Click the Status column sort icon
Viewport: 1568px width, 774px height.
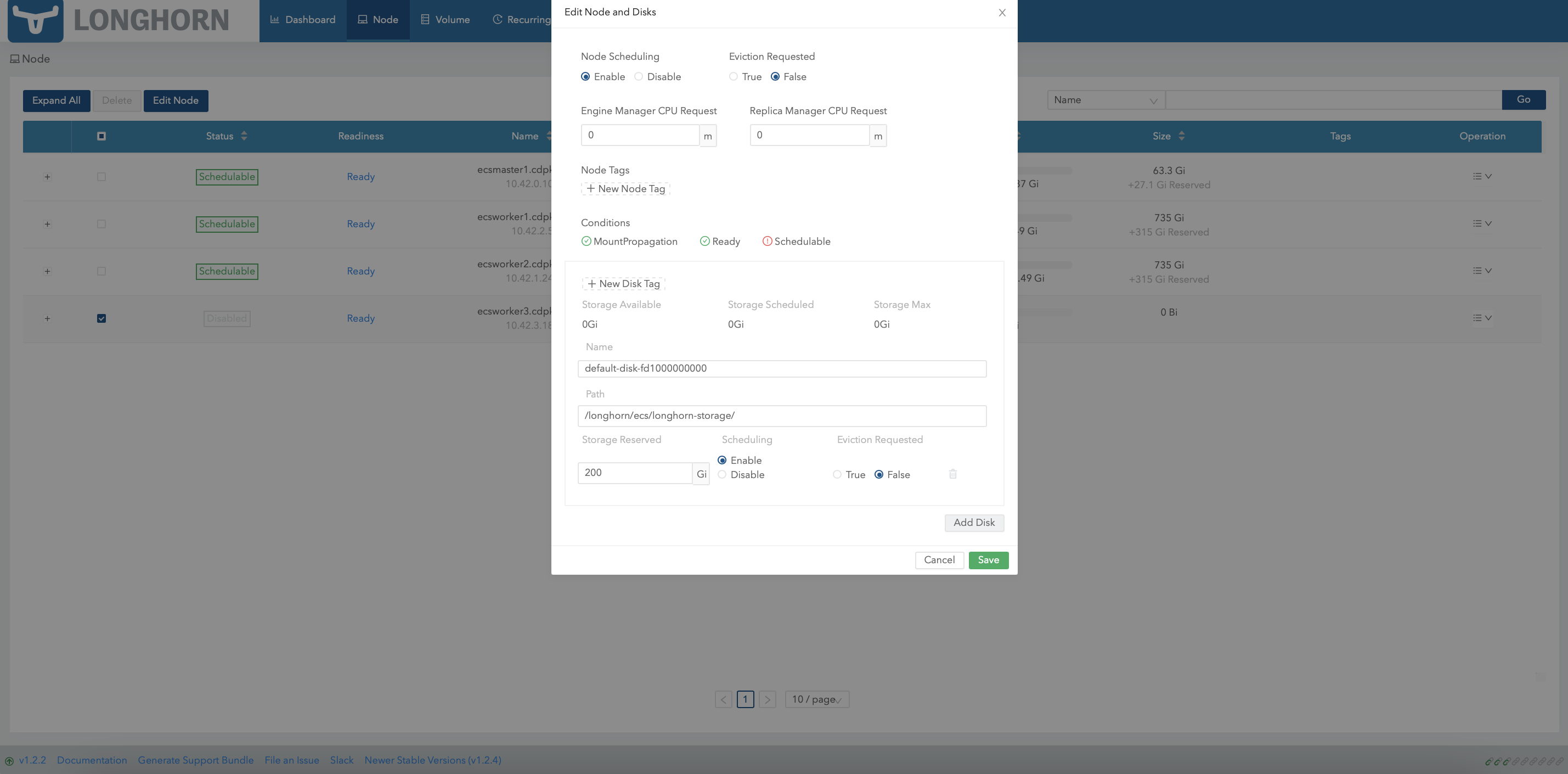tap(244, 136)
